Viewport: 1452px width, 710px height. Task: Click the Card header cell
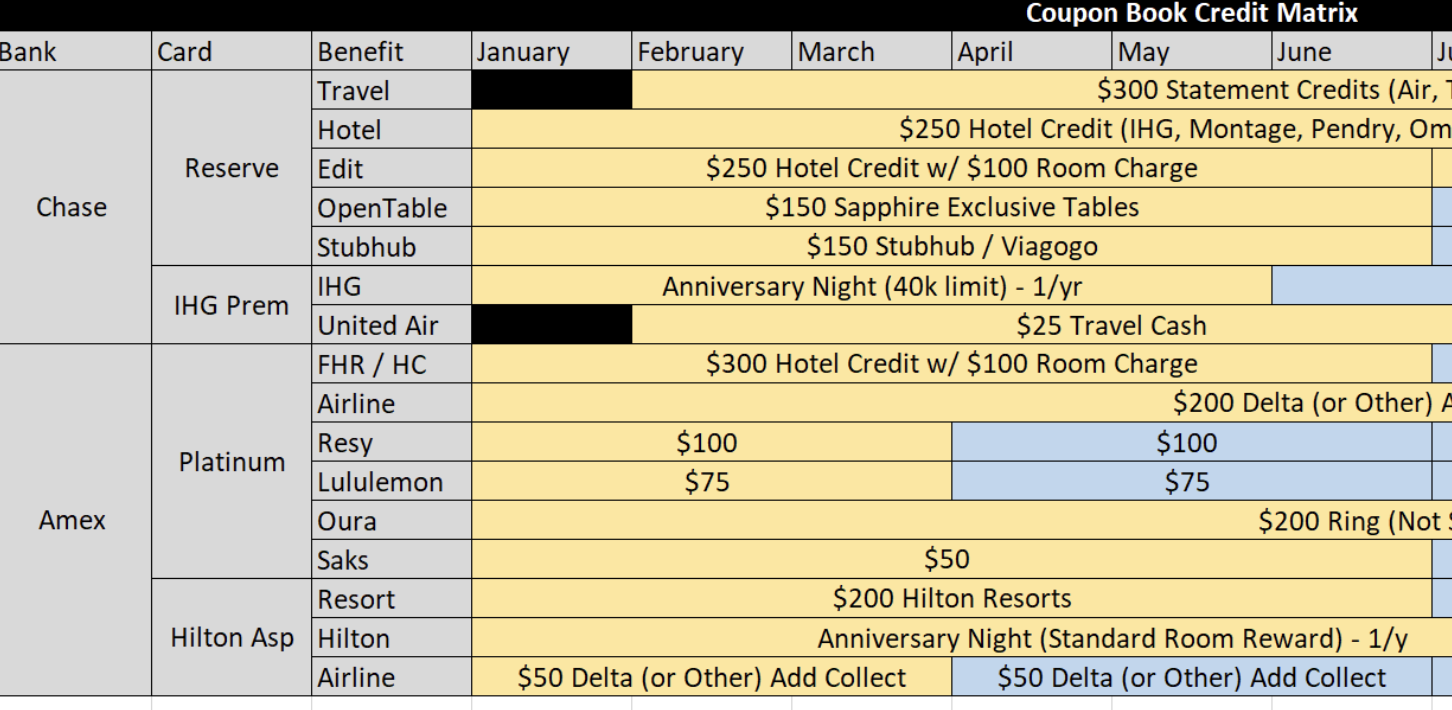(x=231, y=51)
